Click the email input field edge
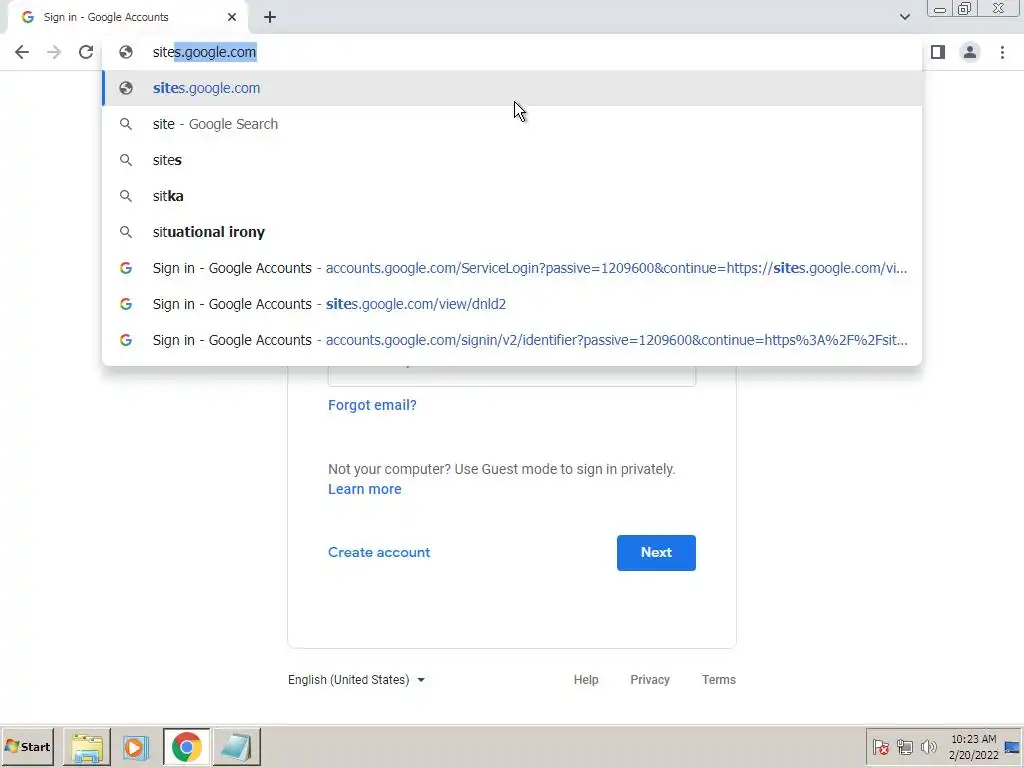1024x768 pixels. pyautogui.click(x=512, y=376)
